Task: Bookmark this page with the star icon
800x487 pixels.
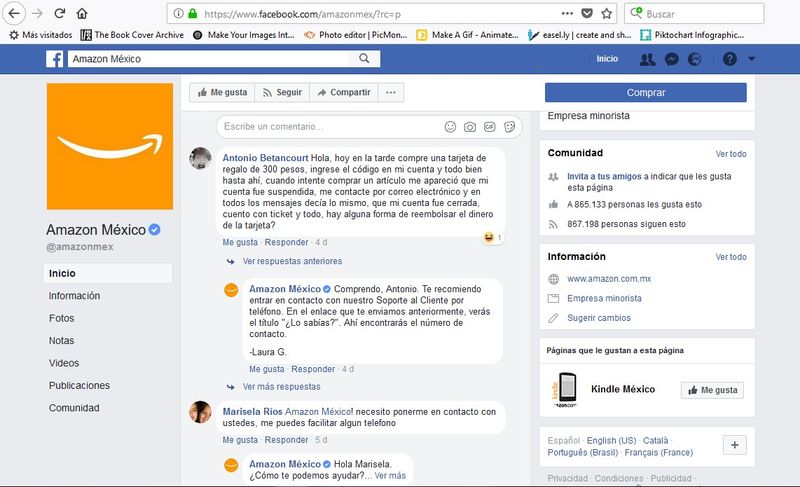Action: coord(606,14)
